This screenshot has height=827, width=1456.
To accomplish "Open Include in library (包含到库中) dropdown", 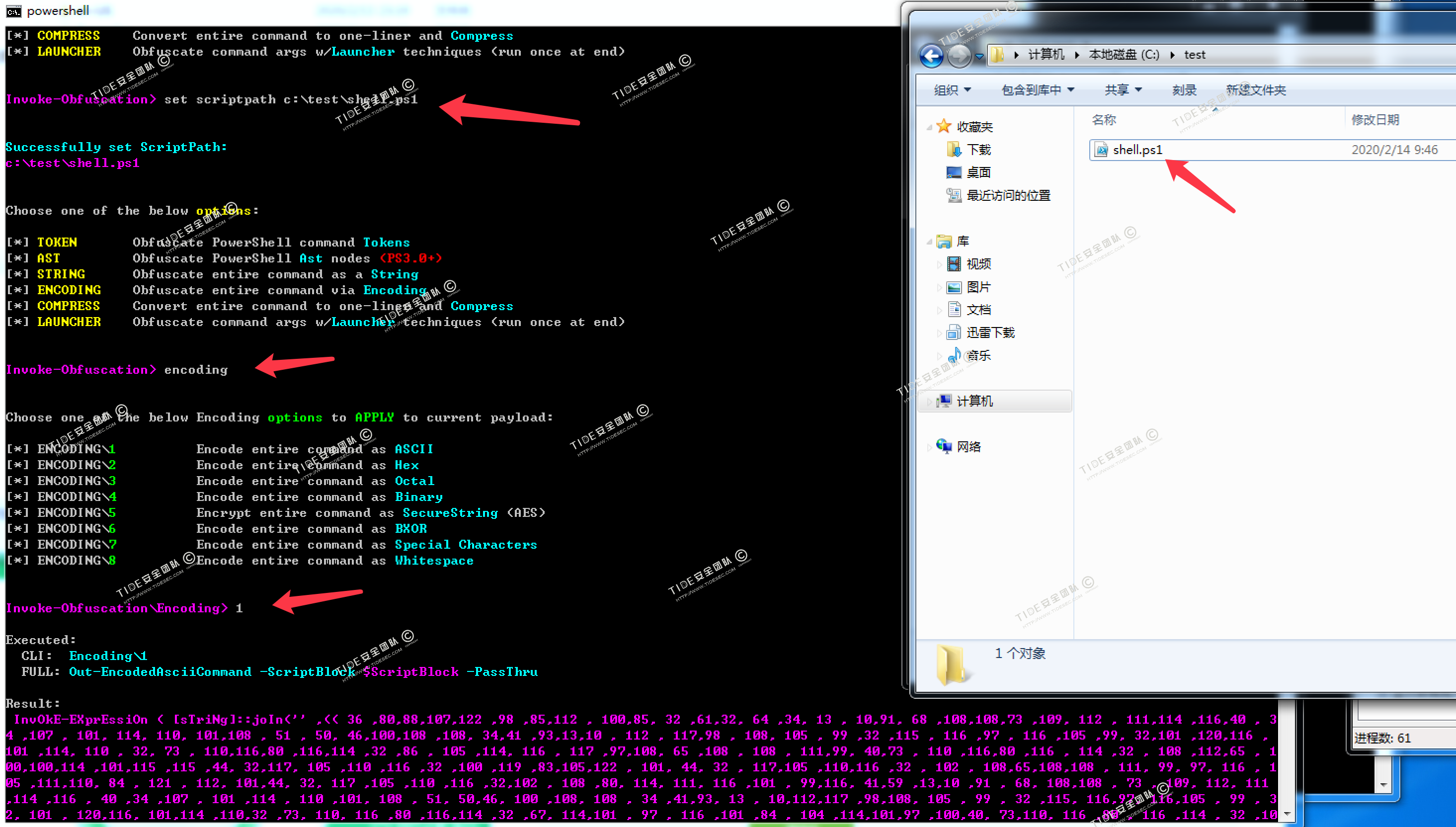I will pos(1038,90).
